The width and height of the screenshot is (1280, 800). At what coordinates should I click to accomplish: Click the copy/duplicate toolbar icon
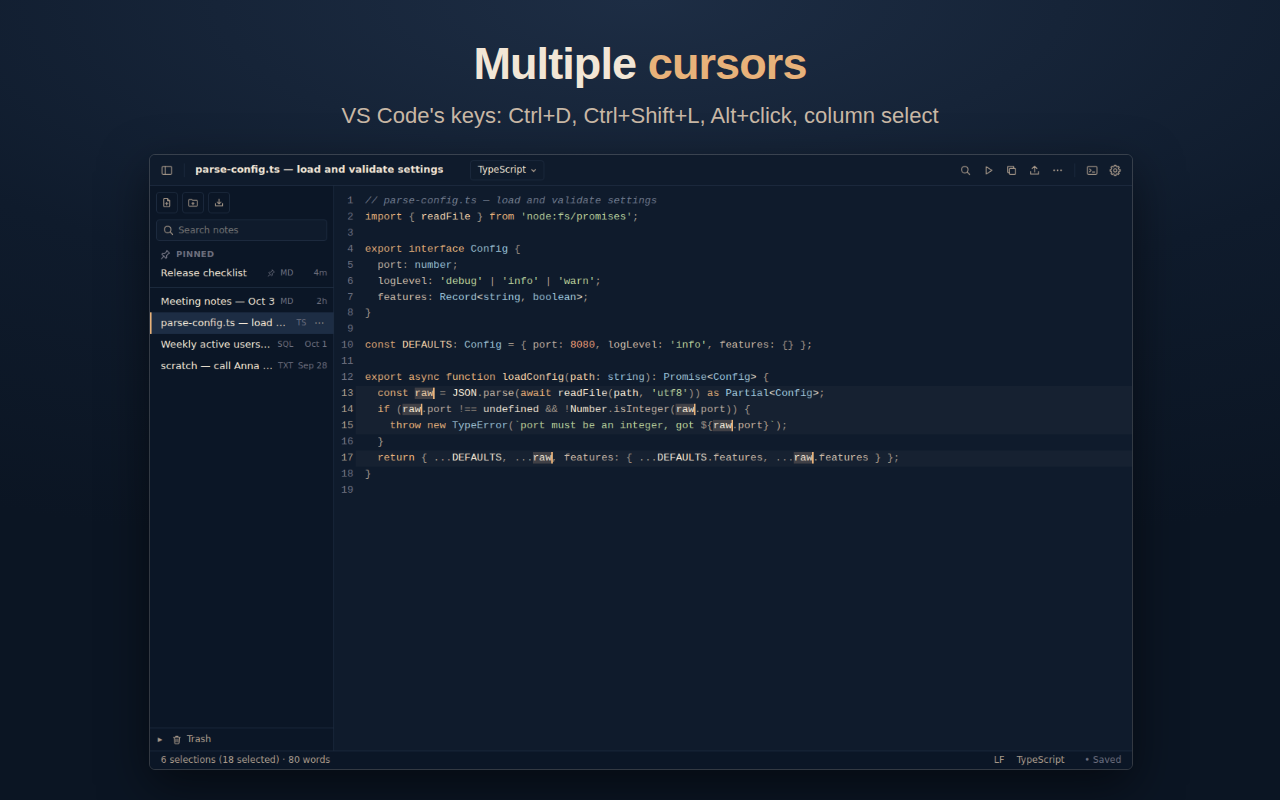pos(1011,170)
